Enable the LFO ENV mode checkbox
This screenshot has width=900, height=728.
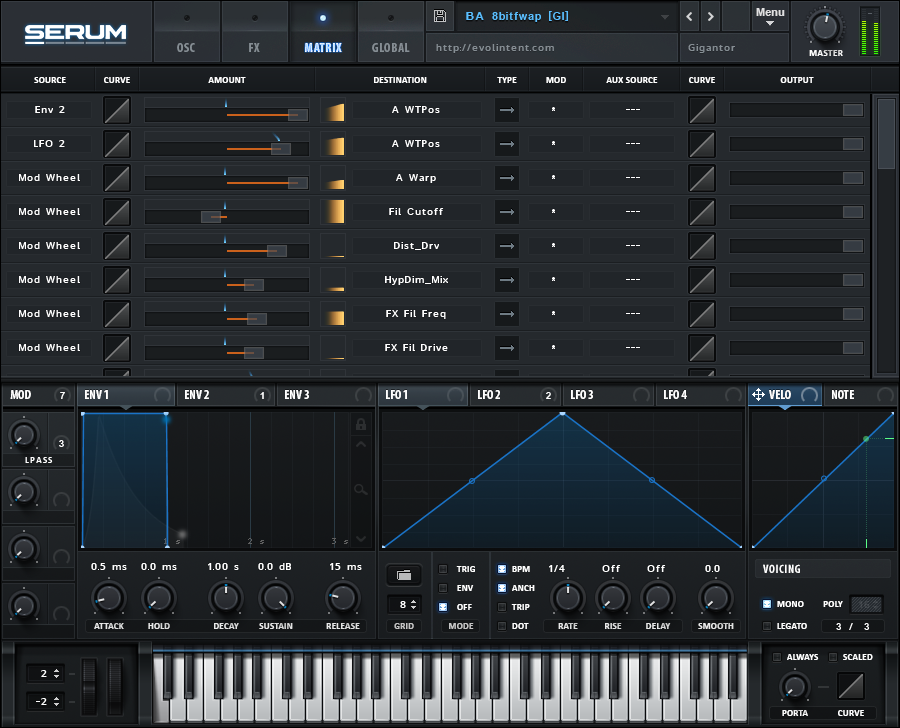tap(443, 588)
